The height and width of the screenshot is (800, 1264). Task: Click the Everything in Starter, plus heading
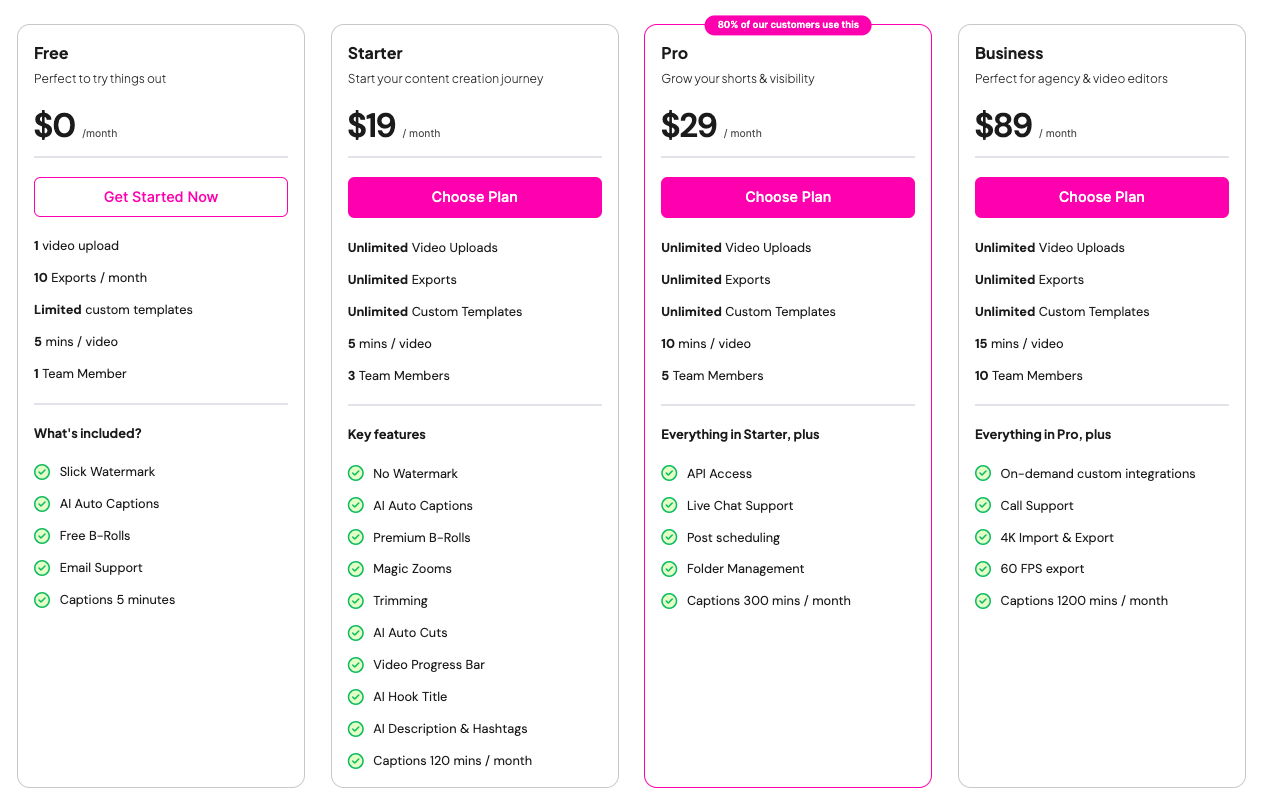(740, 434)
